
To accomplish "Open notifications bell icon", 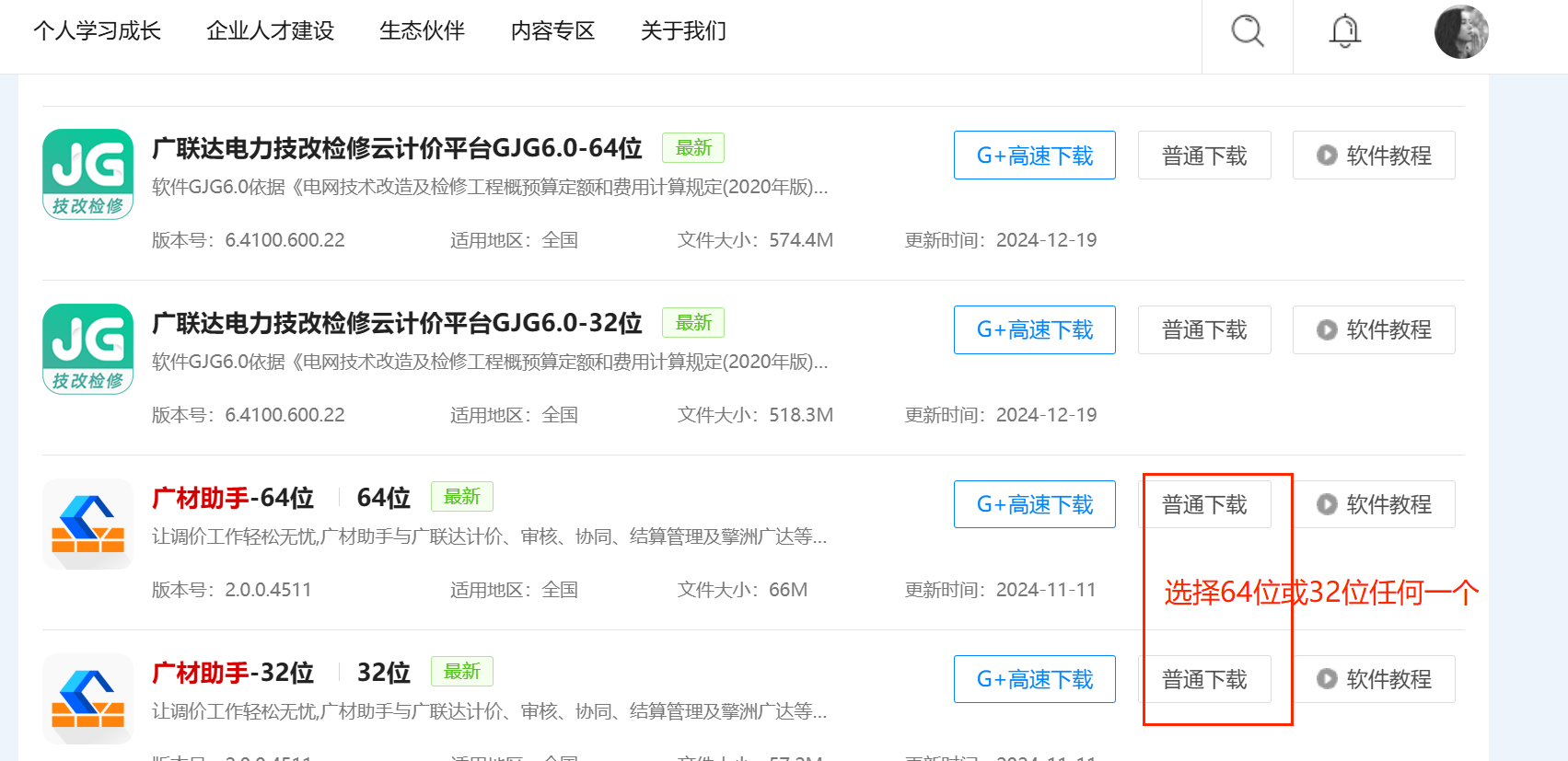I will (x=1344, y=31).
